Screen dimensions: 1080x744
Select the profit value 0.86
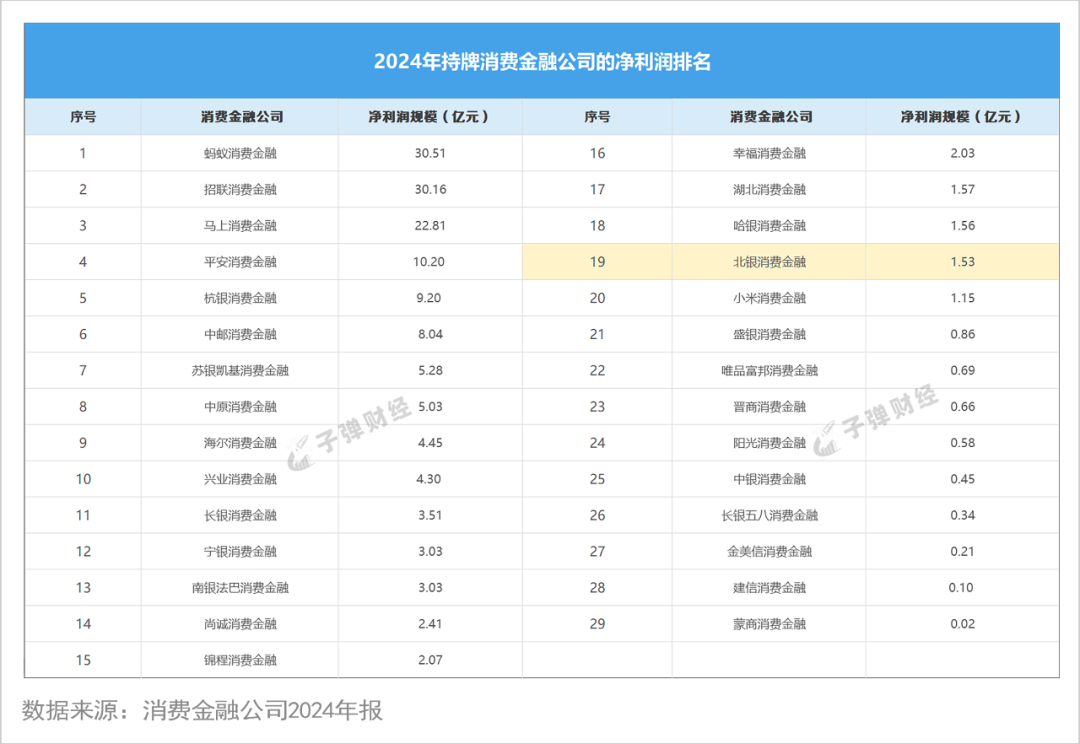click(x=962, y=334)
